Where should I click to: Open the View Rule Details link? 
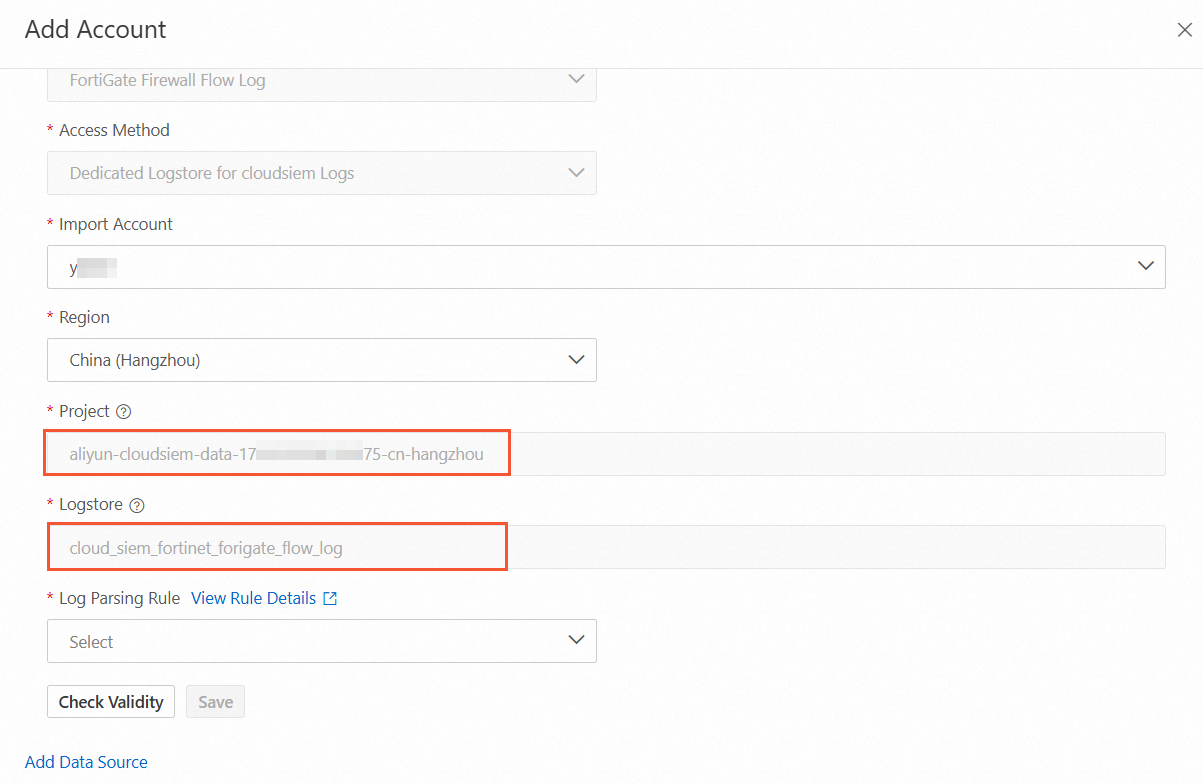pyautogui.click(x=253, y=598)
